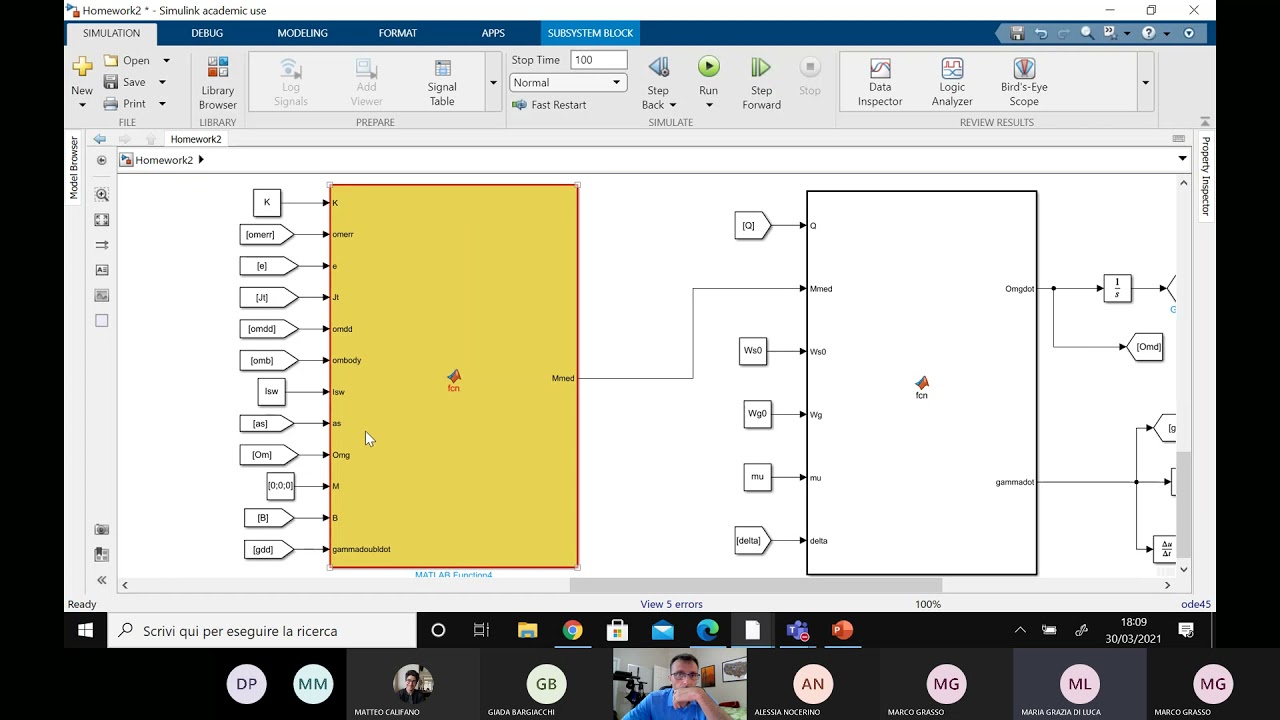Click the Zoom In tool in left palette
The height and width of the screenshot is (720, 1280).
(101, 195)
